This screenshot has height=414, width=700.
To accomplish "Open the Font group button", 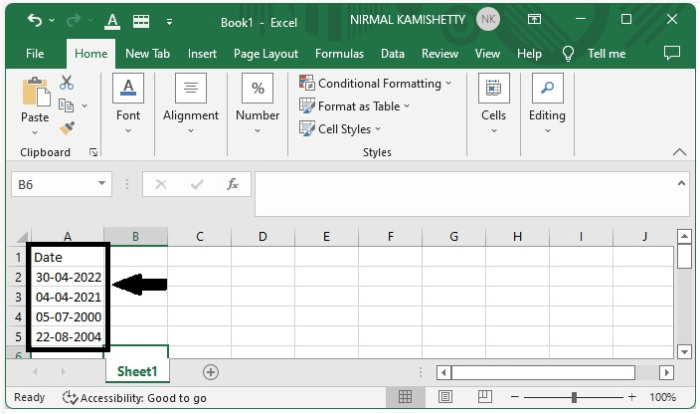I will tap(128, 104).
